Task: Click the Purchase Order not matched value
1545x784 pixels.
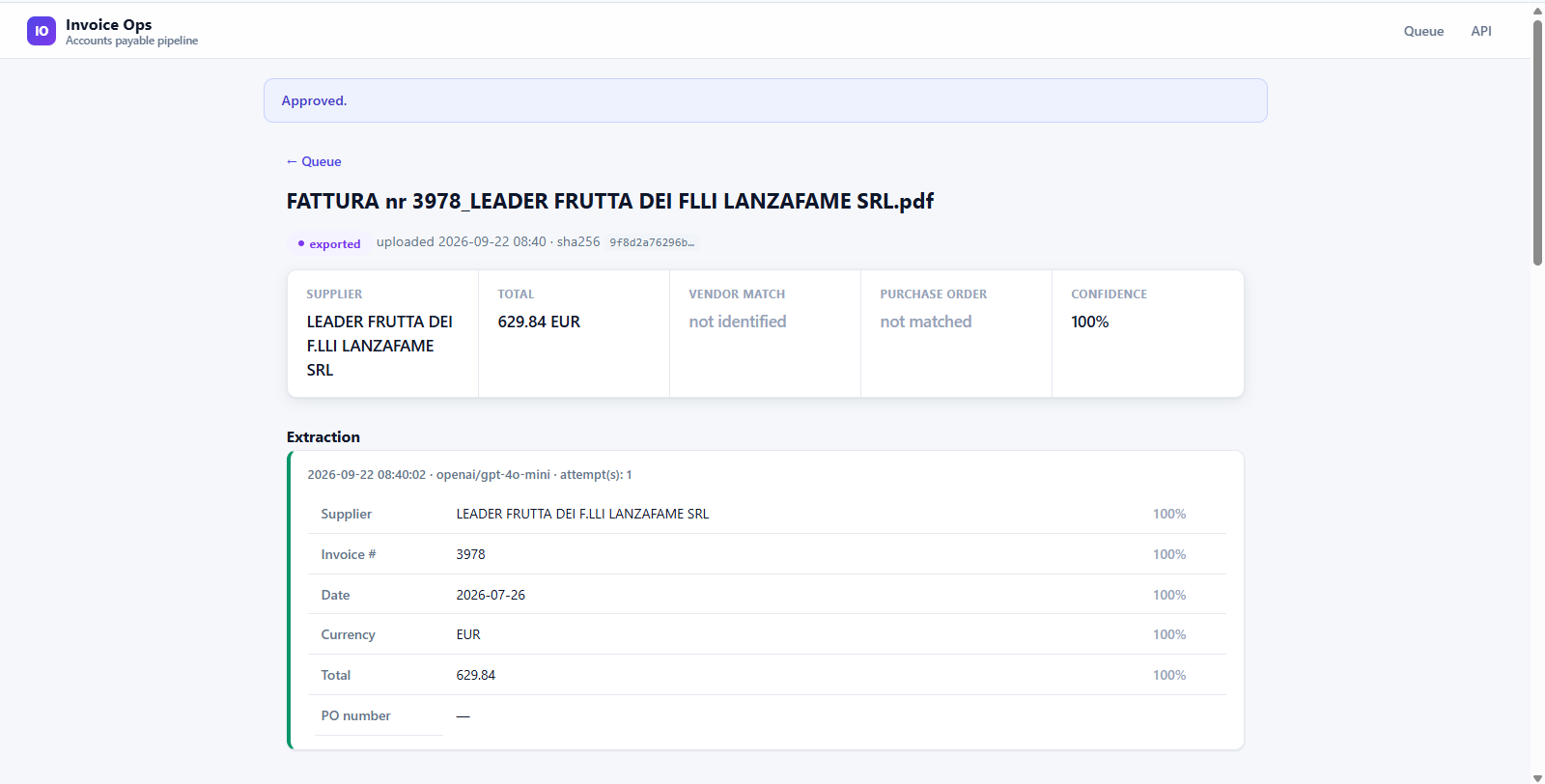Action: tap(926, 322)
